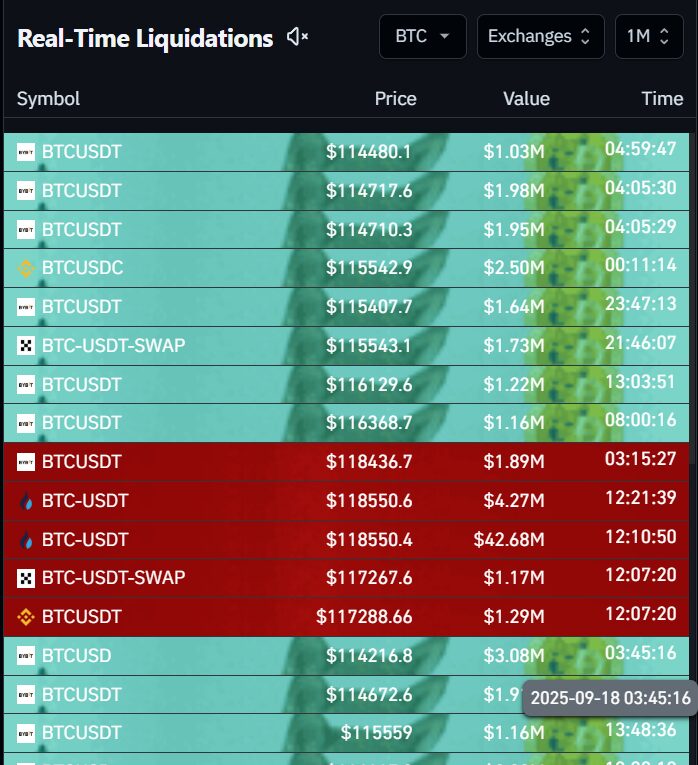Toggle the liquidation sound mute icon
The image size is (698, 765).
[x=297, y=37]
